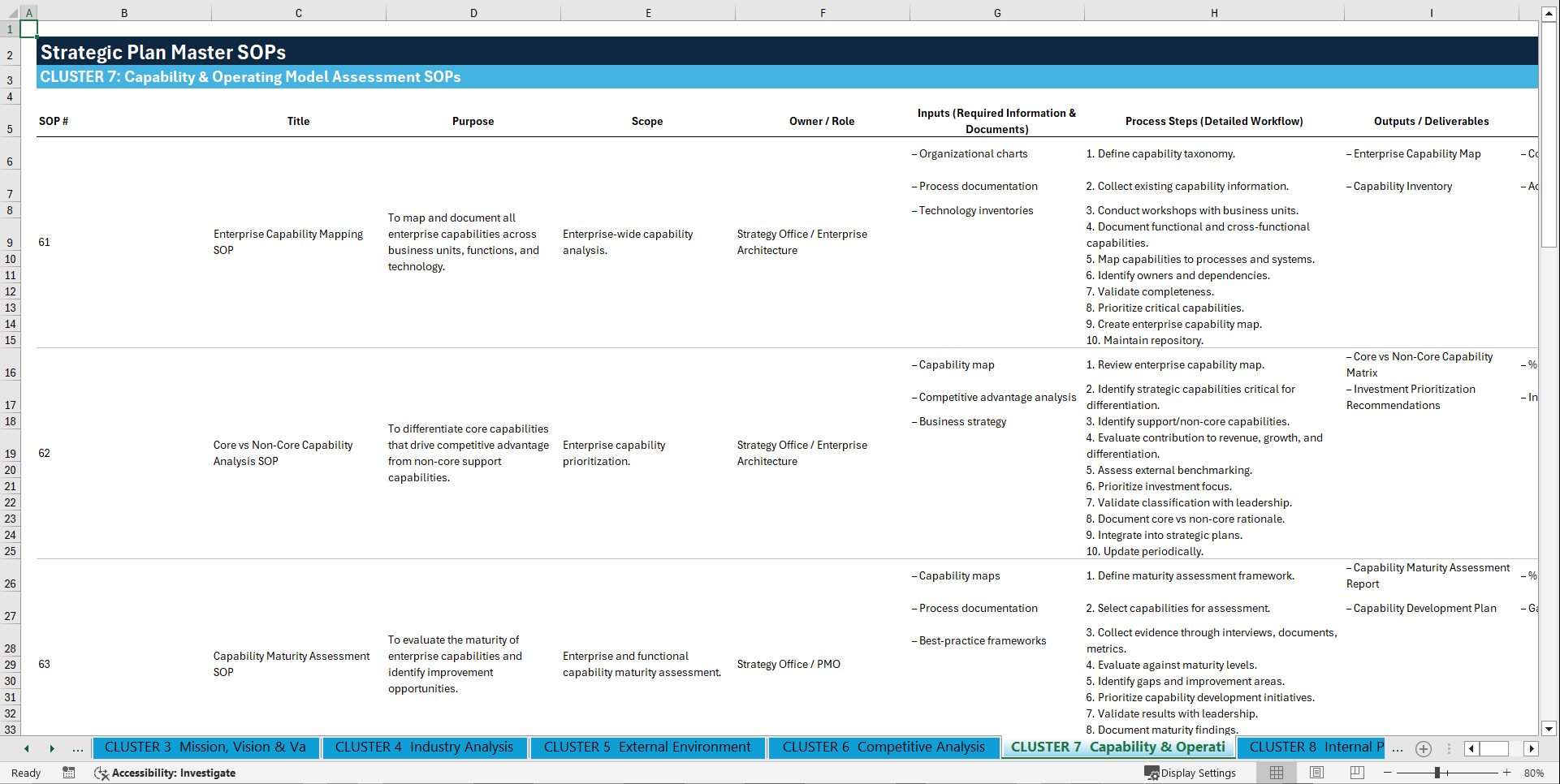The image size is (1560, 784).
Task: Click the Zoom In plus icon
Action: (x=1506, y=773)
